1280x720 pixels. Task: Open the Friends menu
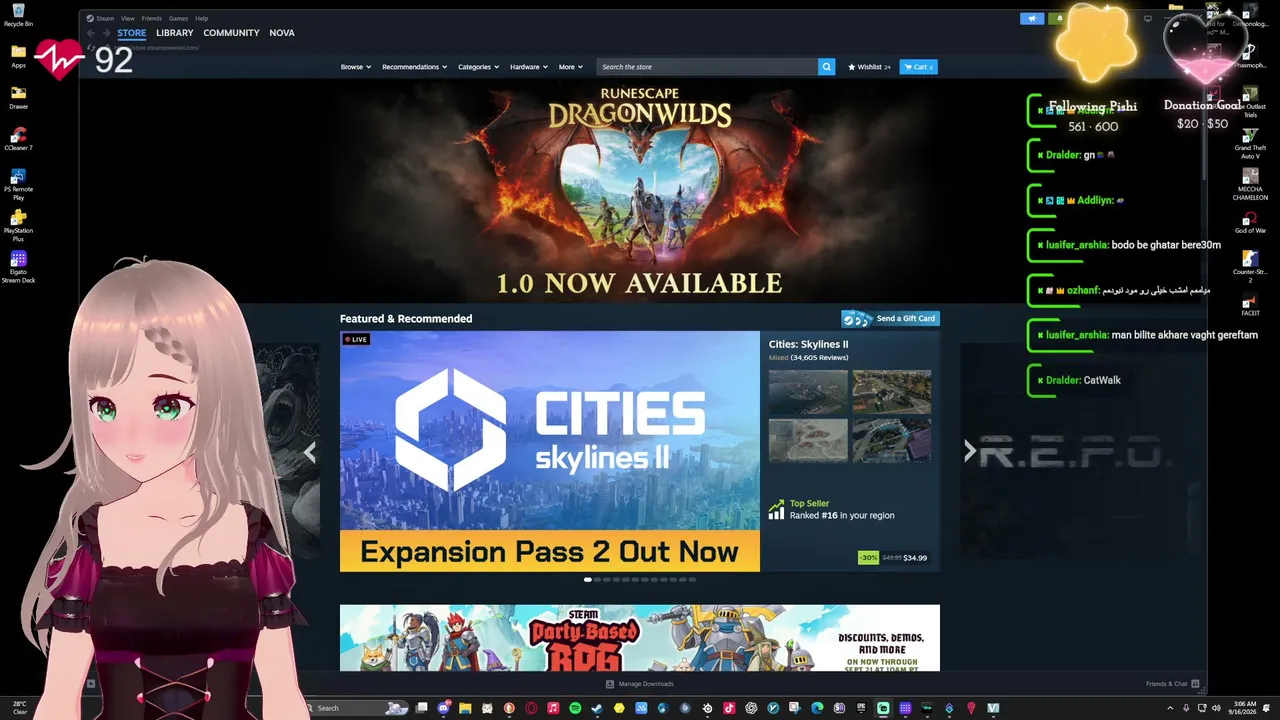click(152, 18)
